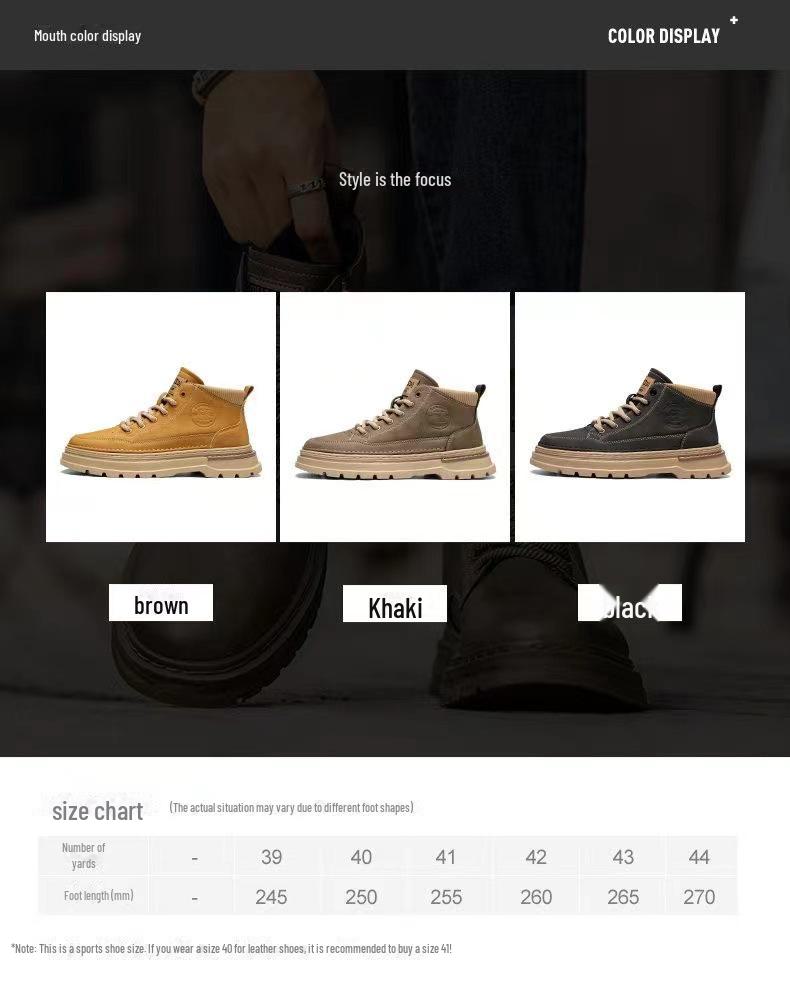Select size 42 in the size chart
The image size is (790, 999).
click(536, 857)
